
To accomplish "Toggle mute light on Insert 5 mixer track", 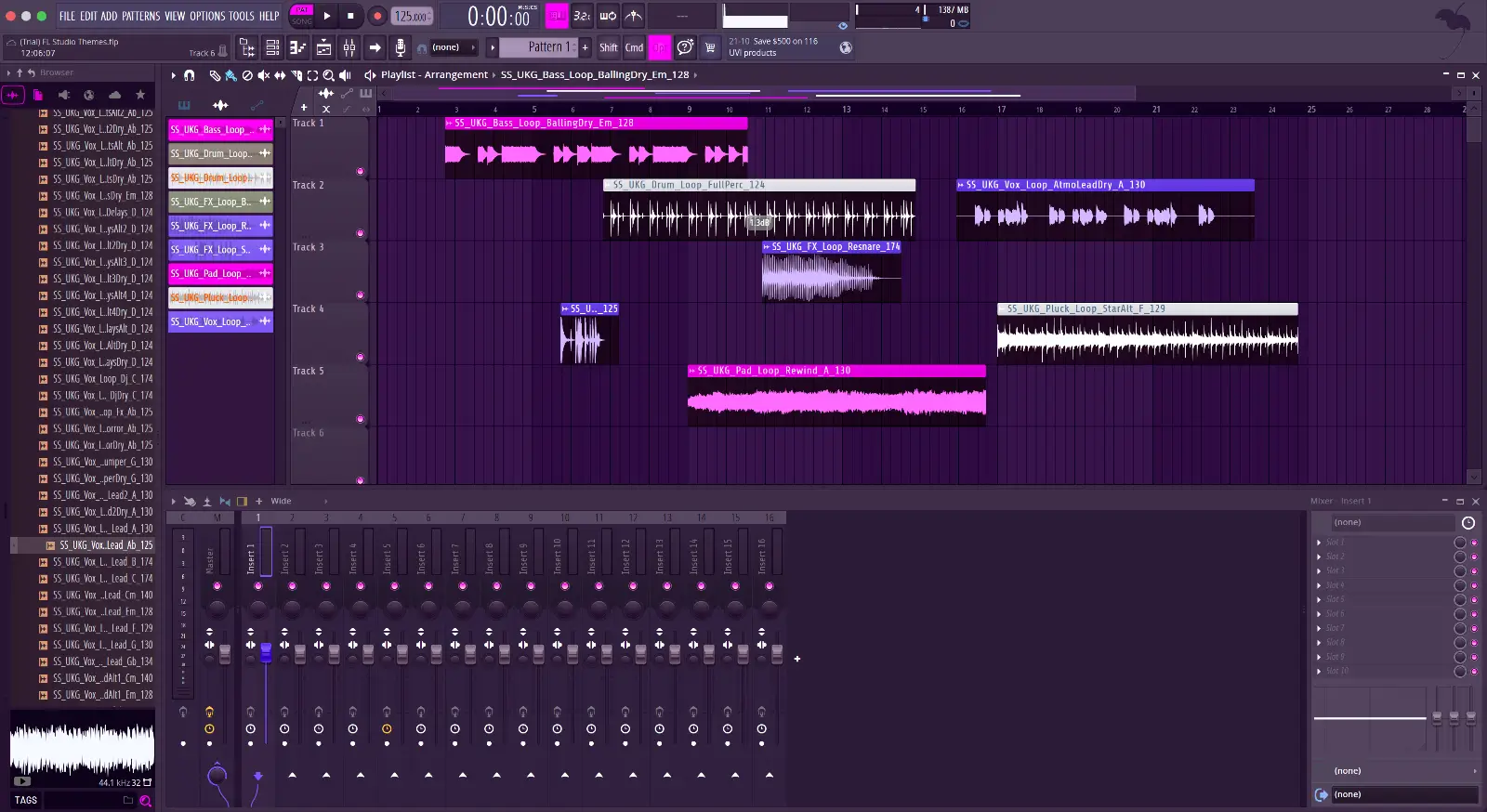I will click(x=394, y=586).
